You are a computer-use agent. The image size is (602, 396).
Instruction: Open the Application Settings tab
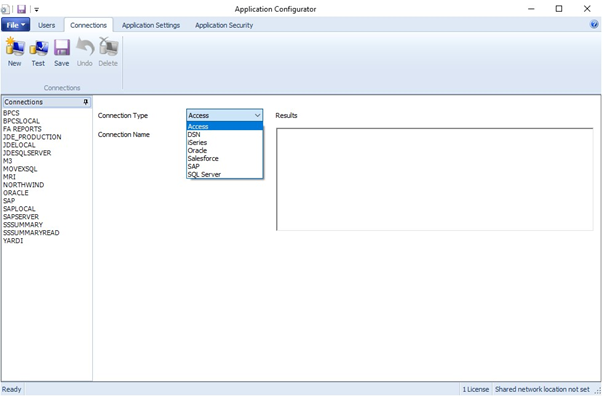click(x=151, y=25)
